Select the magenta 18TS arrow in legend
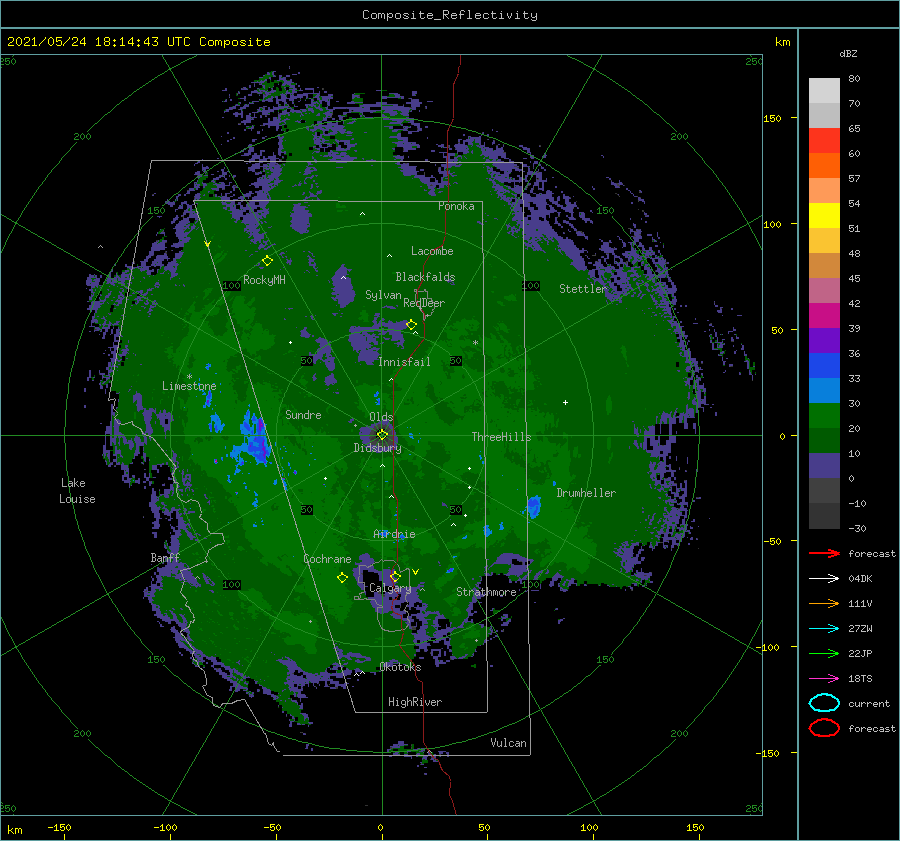Screen dimensions: 900x841 pos(824,679)
